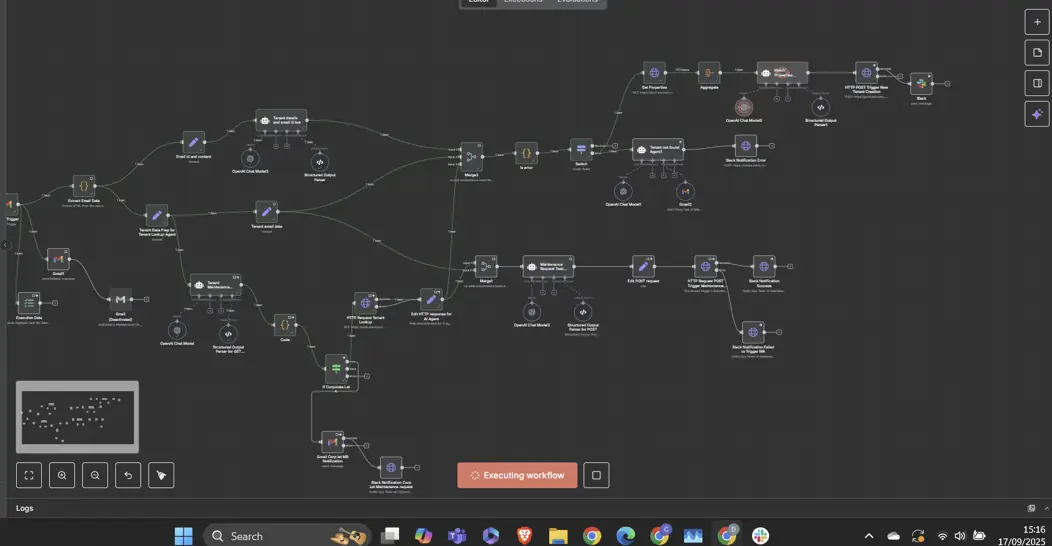Open the Structured Output Parser for GET sub-node

click(x=228, y=333)
